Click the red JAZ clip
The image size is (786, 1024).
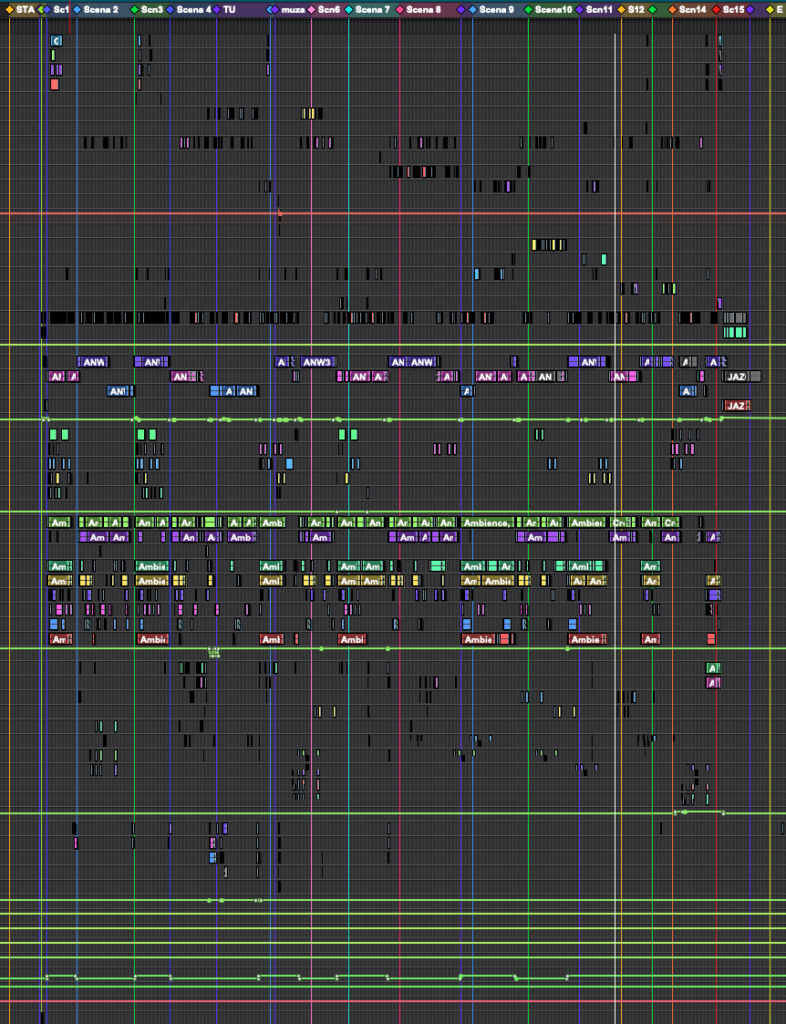coord(736,406)
